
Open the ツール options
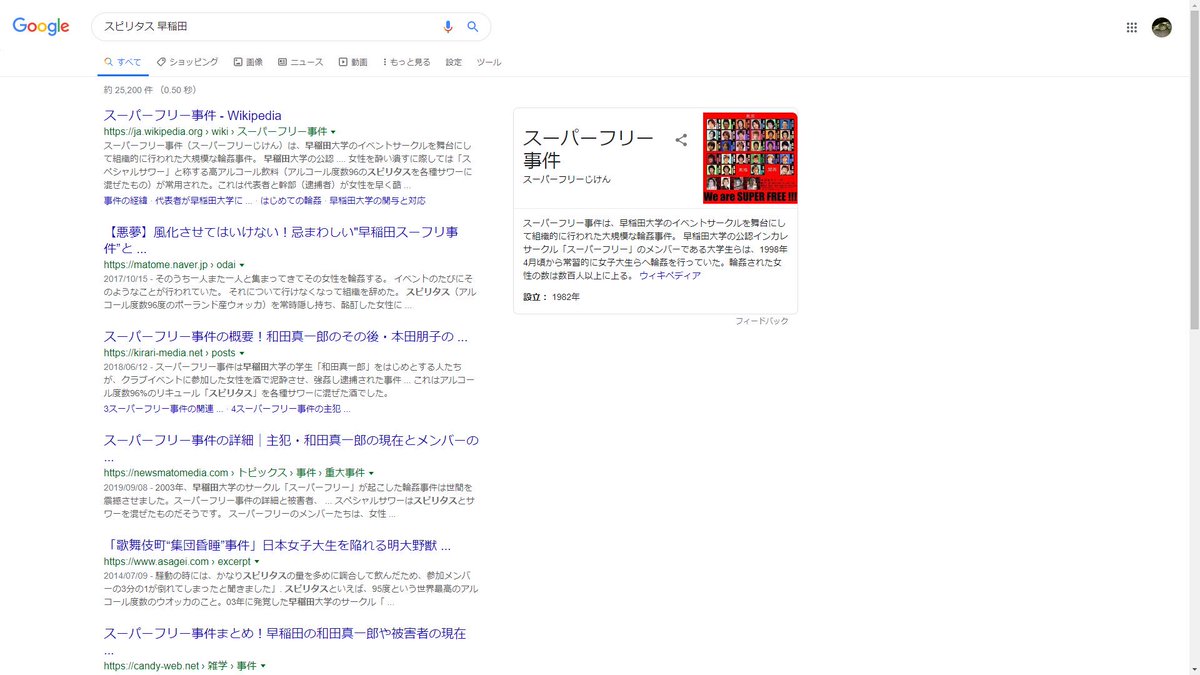pos(489,62)
